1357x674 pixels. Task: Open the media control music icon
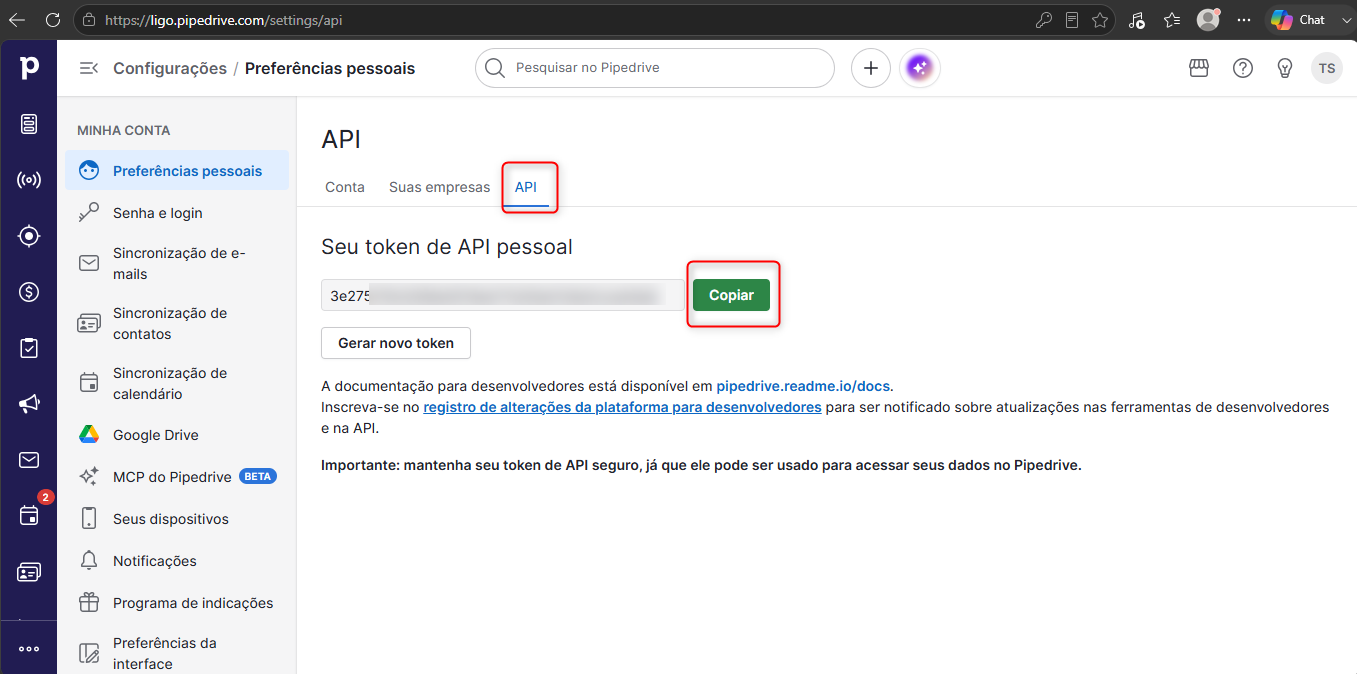(1136, 20)
